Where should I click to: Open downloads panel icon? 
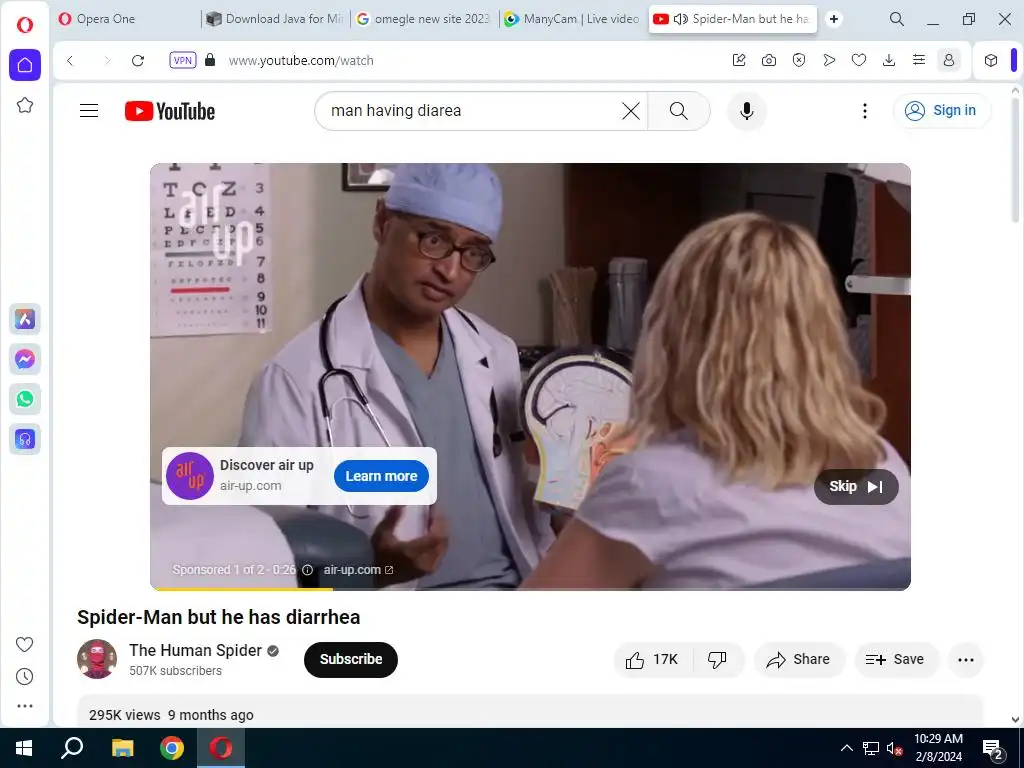(889, 61)
